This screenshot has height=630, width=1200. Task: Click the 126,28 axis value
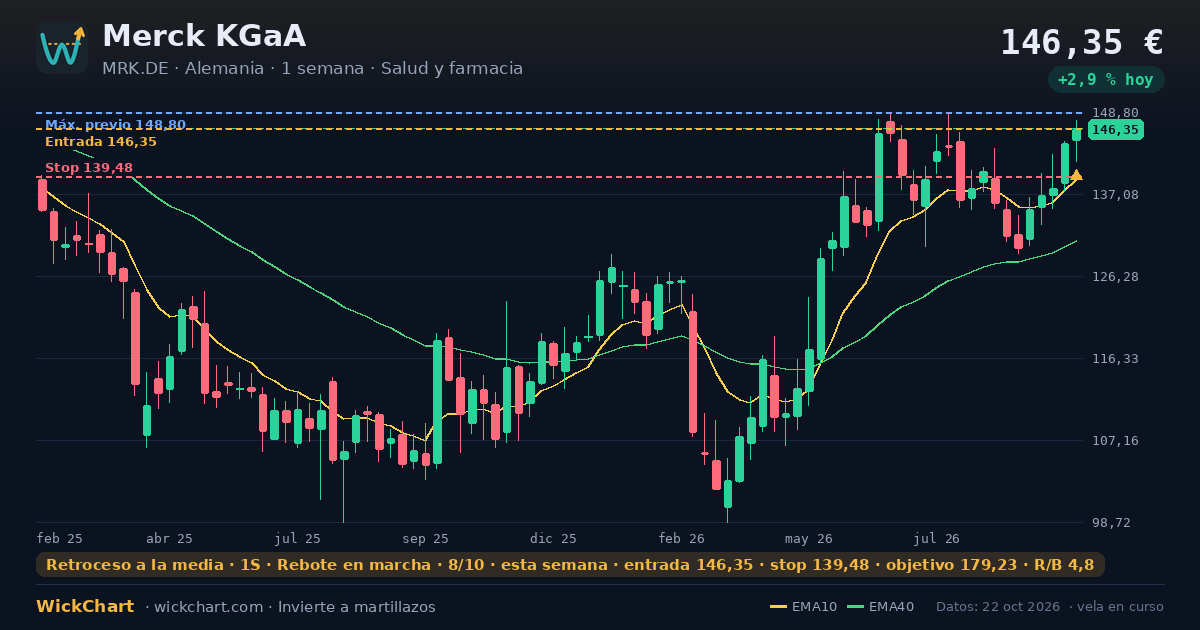[1115, 276]
